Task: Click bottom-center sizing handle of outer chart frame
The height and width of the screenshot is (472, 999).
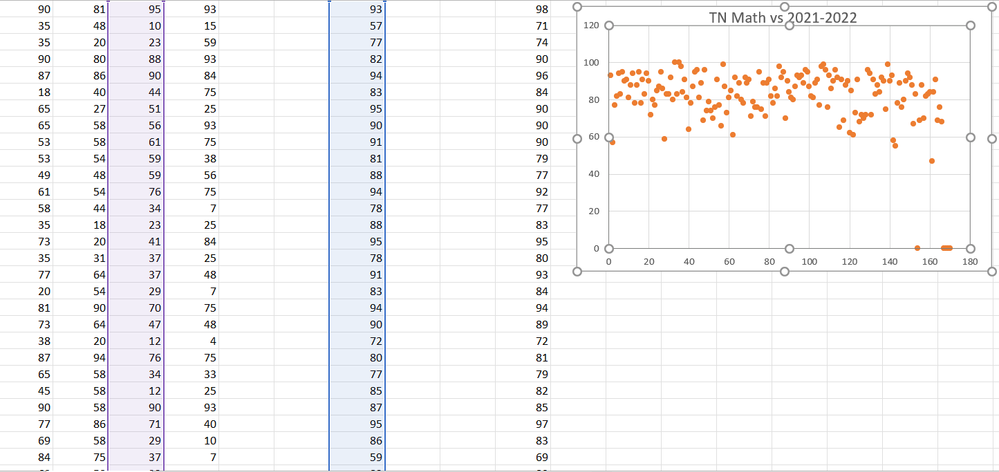Action: (784, 271)
